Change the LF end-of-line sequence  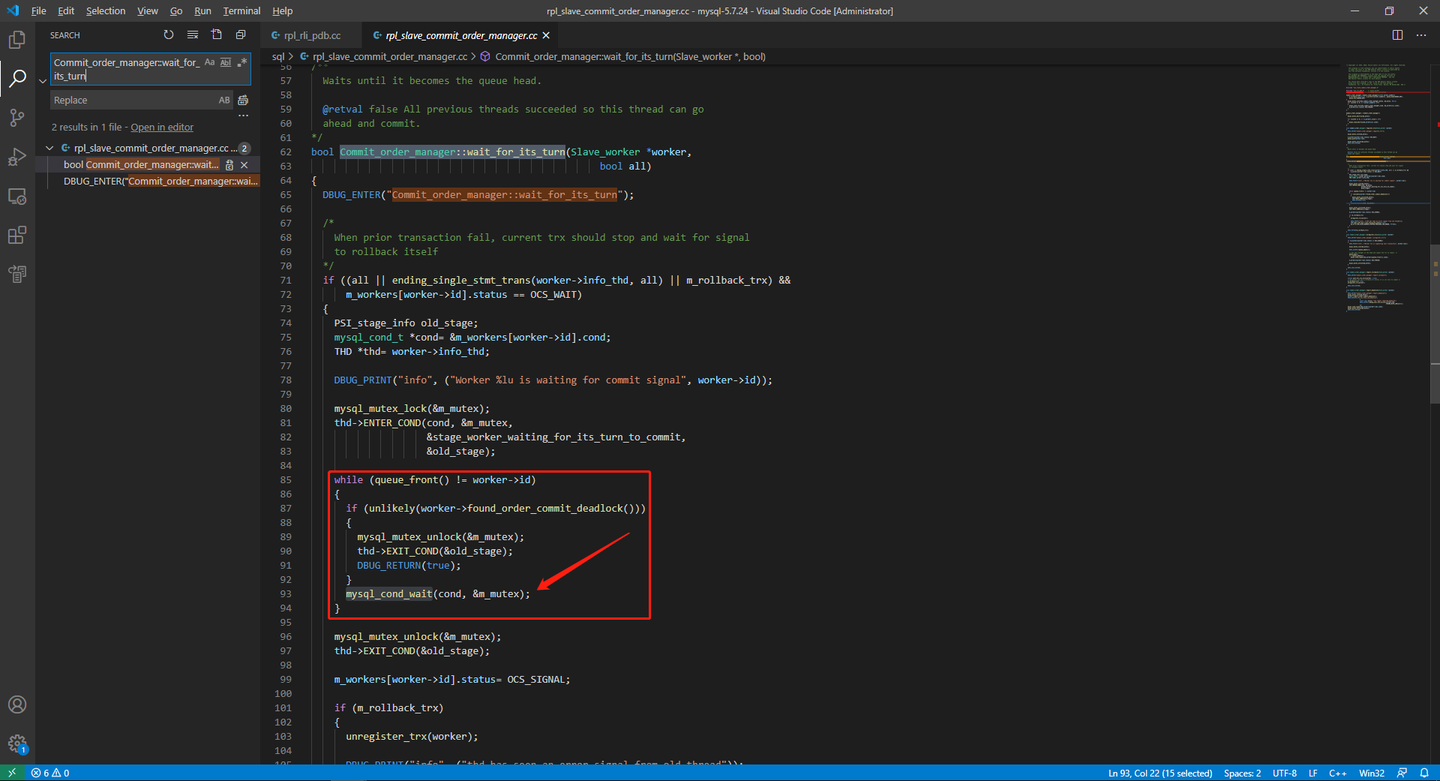point(1312,773)
